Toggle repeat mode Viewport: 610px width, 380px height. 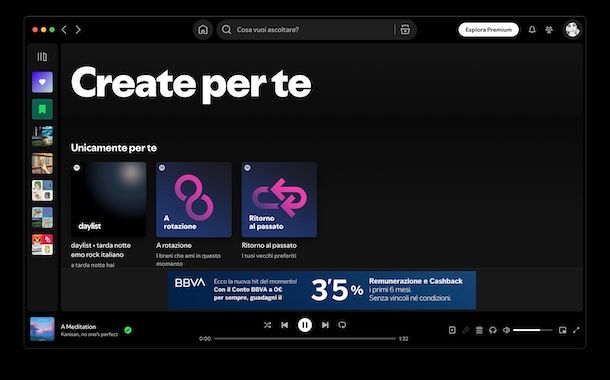tap(342, 325)
